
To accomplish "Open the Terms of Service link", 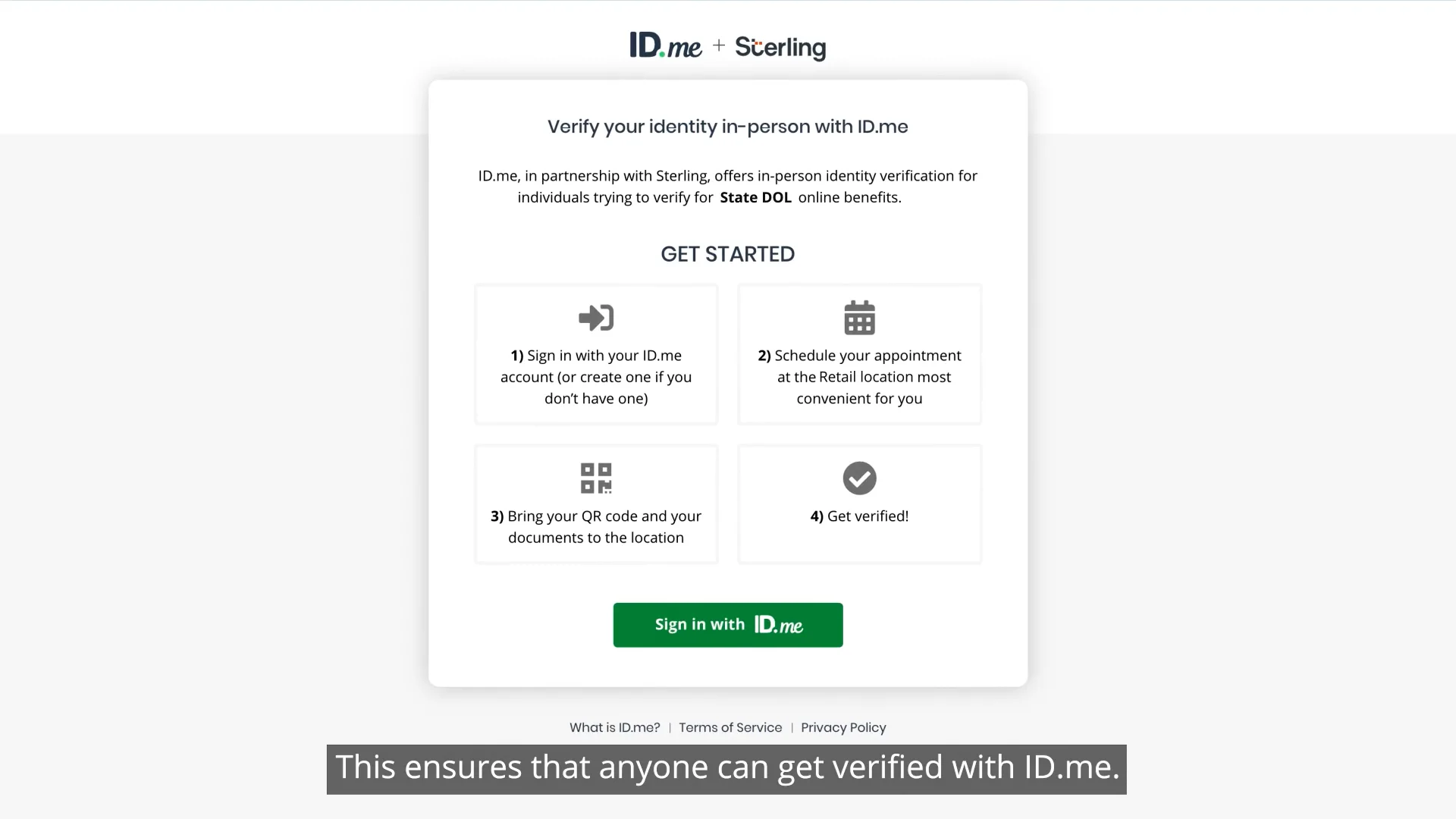I will [x=730, y=727].
